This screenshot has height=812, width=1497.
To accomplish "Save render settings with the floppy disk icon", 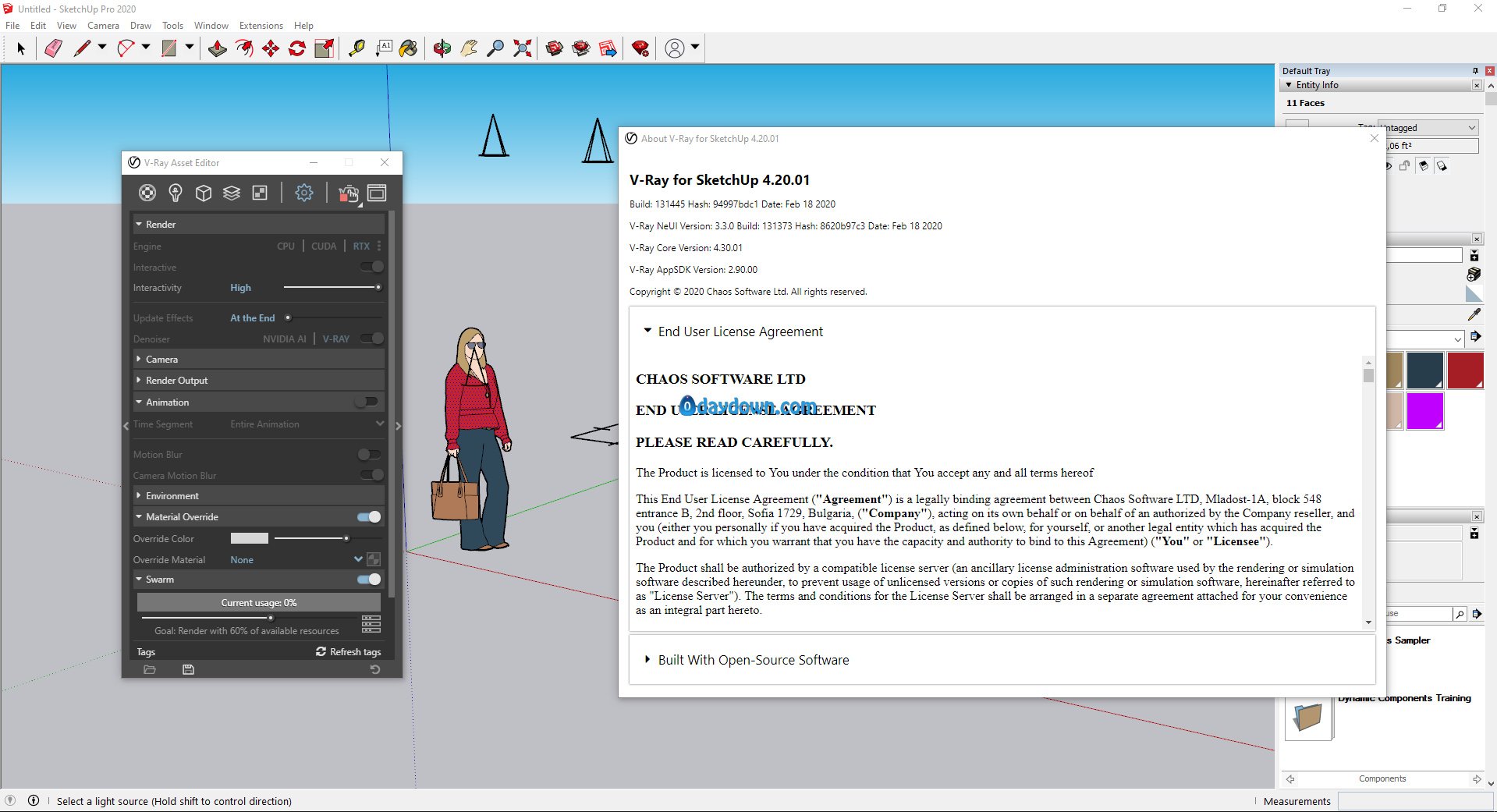I will coord(188,669).
